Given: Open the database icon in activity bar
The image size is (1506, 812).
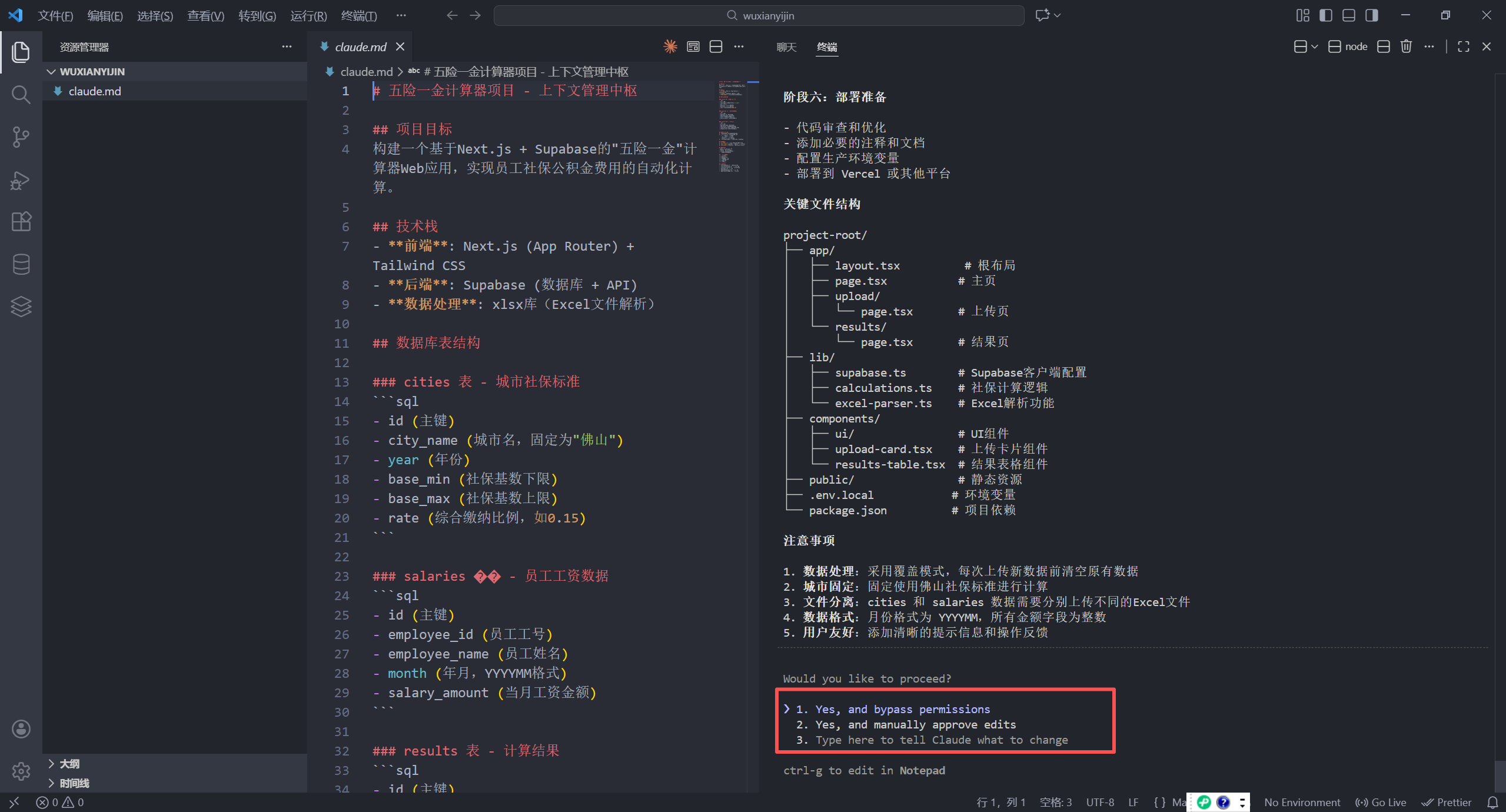Looking at the screenshot, I should [21, 264].
